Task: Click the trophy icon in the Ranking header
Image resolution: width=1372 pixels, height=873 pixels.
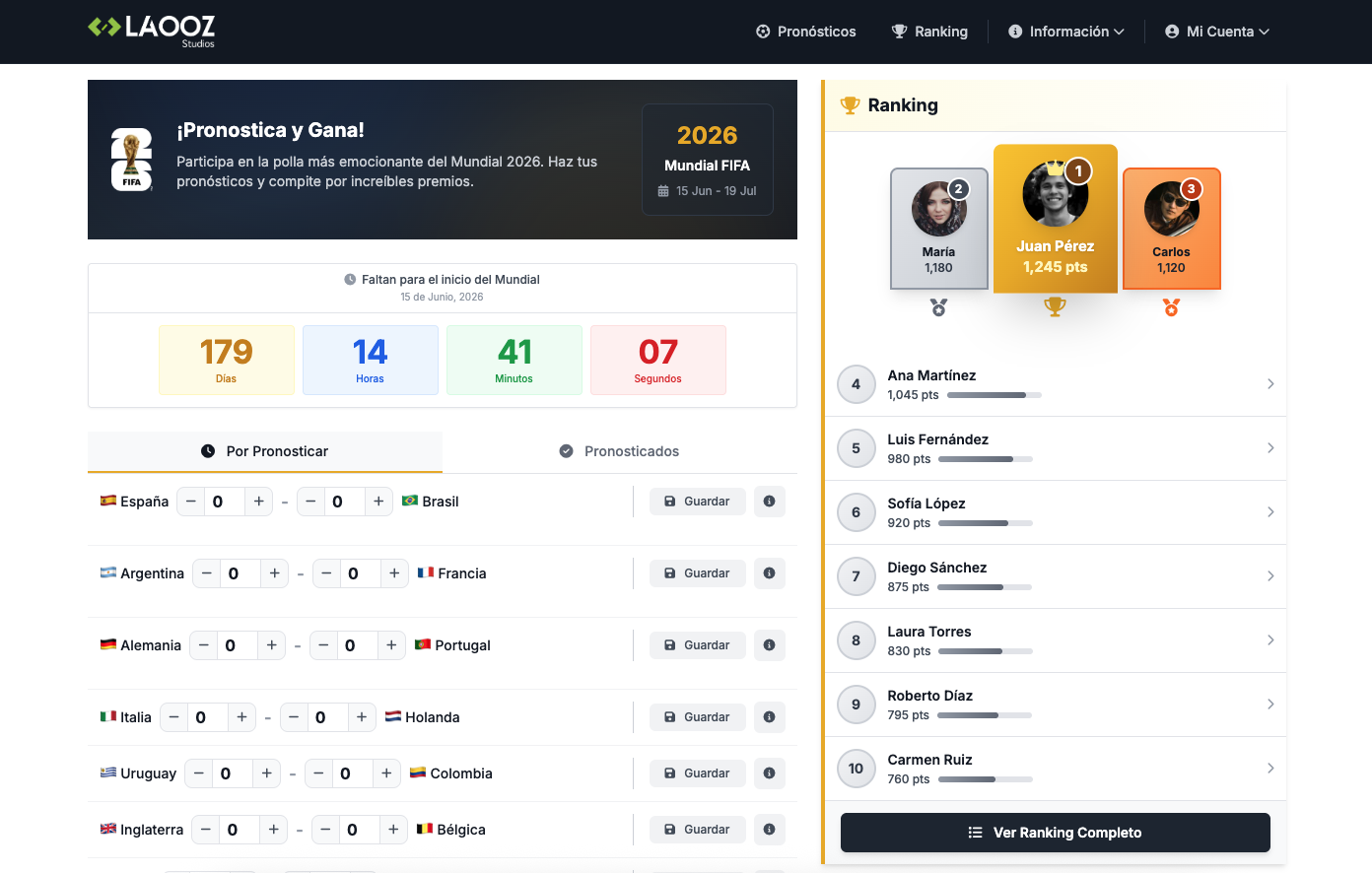Action: 850,104
